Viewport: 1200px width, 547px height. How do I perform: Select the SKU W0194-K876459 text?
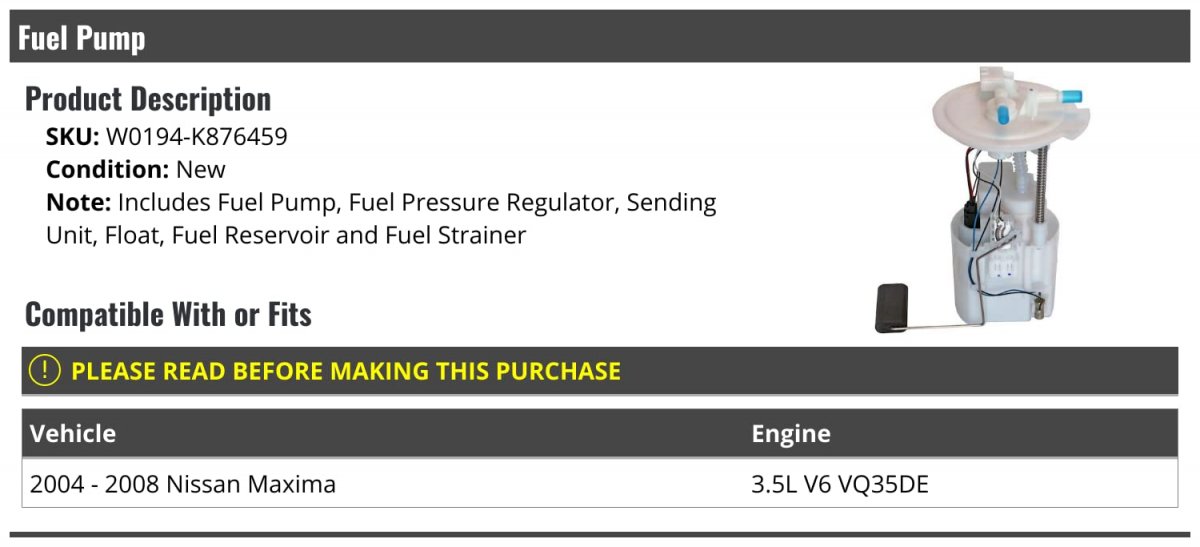point(166,137)
